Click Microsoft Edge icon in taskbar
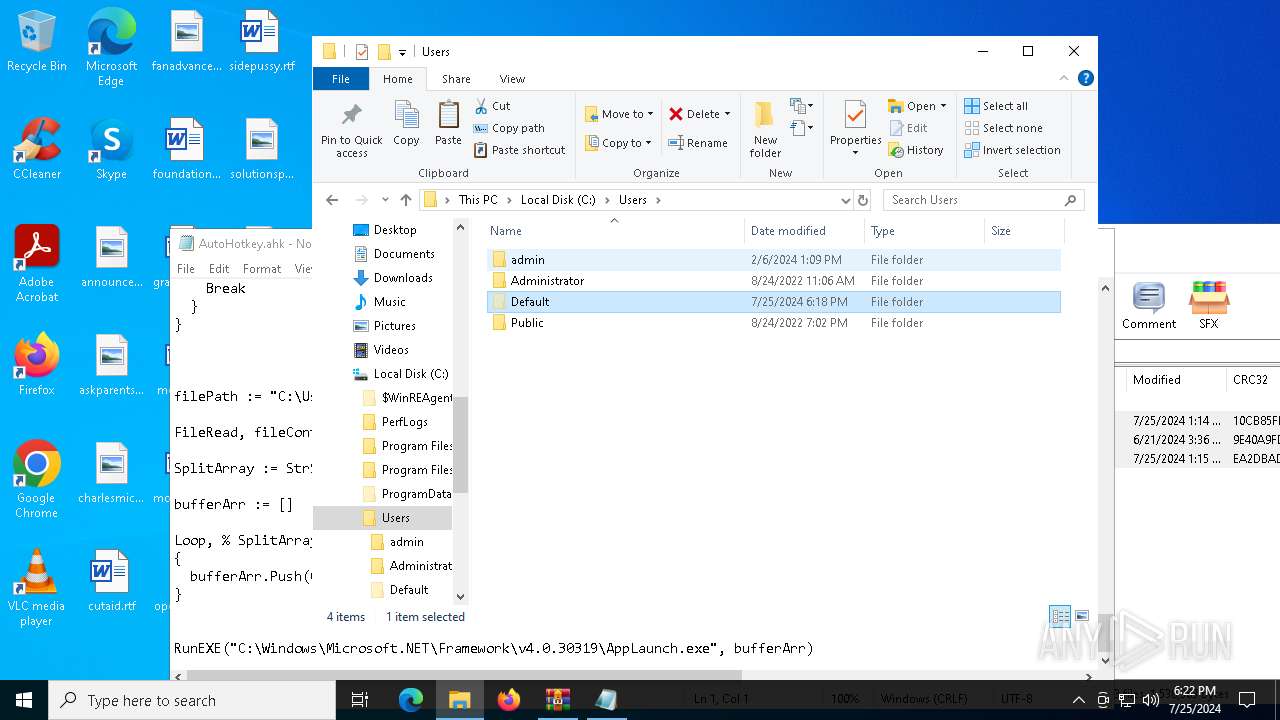 [x=411, y=700]
